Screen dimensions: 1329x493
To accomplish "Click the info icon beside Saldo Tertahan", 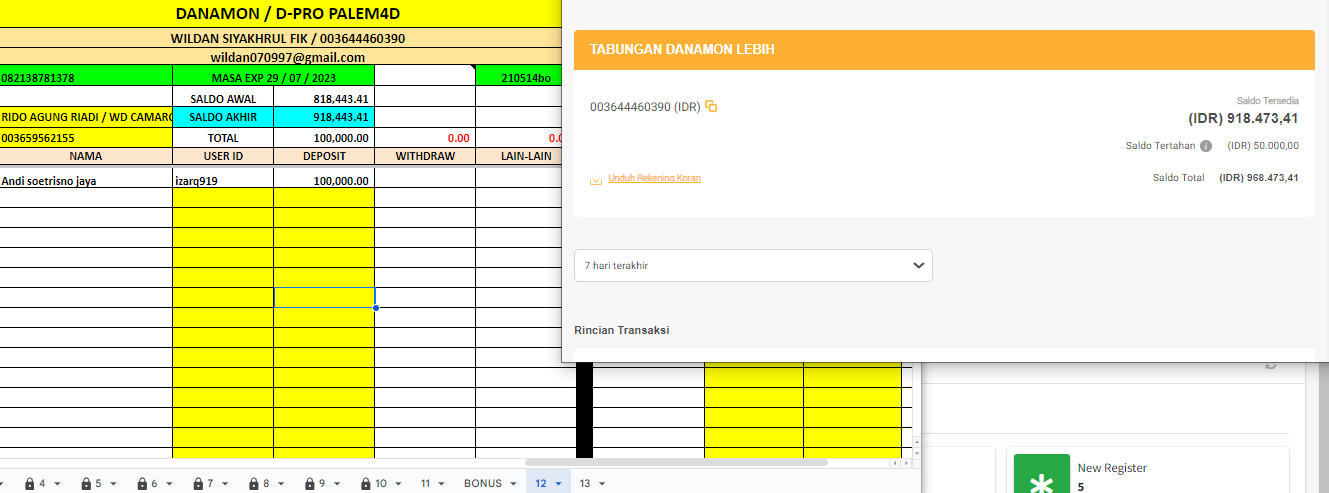I will pyautogui.click(x=1206, y=146).
